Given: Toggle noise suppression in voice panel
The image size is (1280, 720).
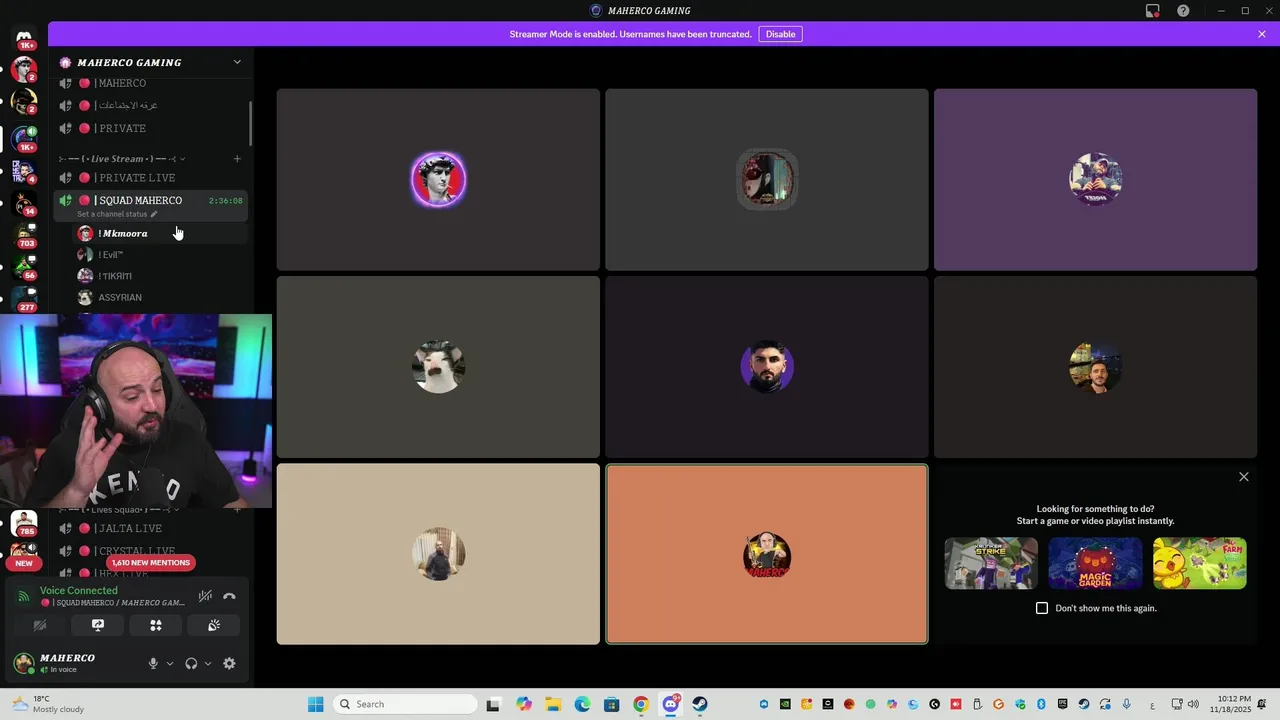Looking at the screenshot, I should click(x=205, y=596).
